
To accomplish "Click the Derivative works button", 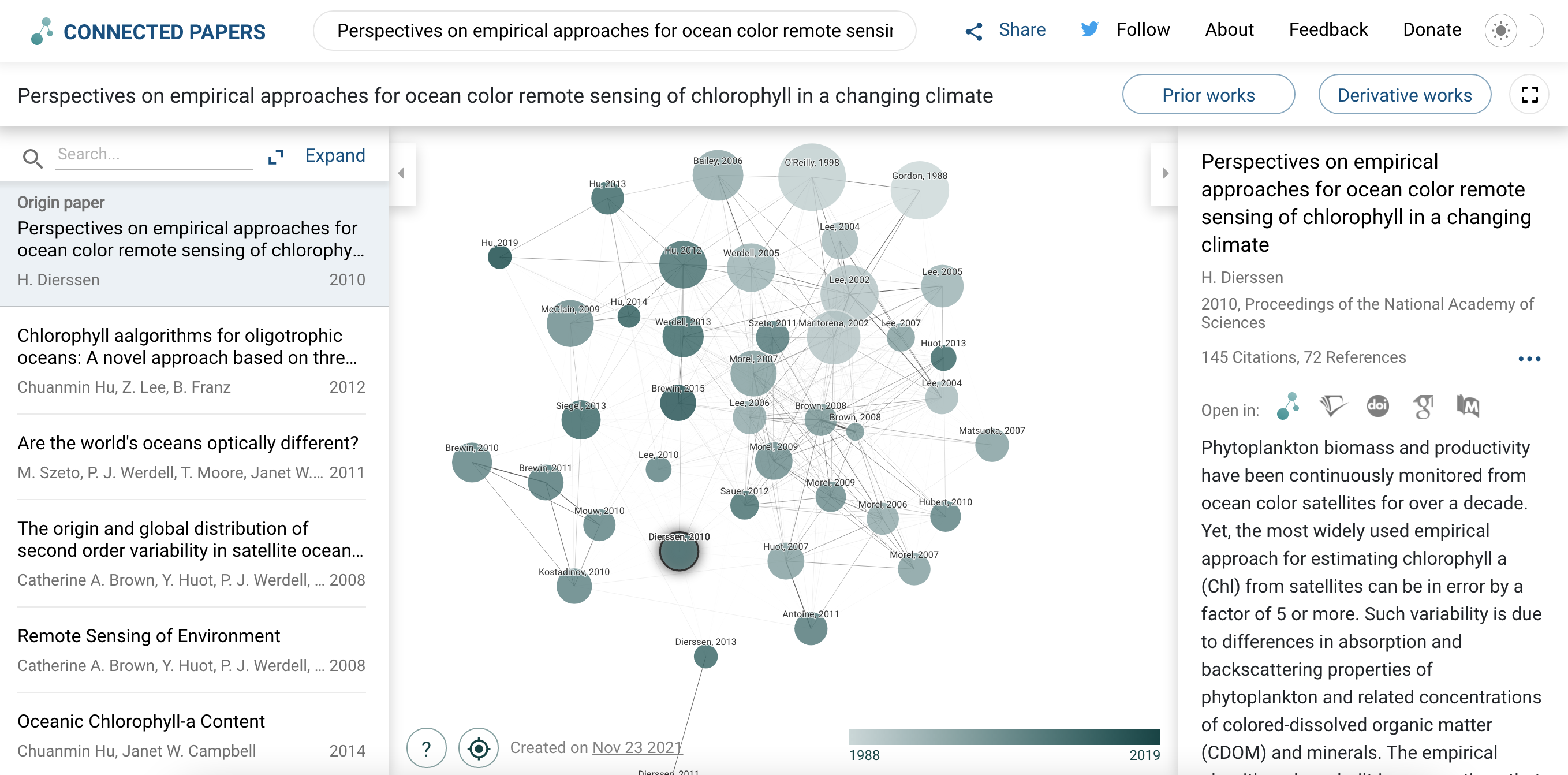I will [x=1404, y=95].
